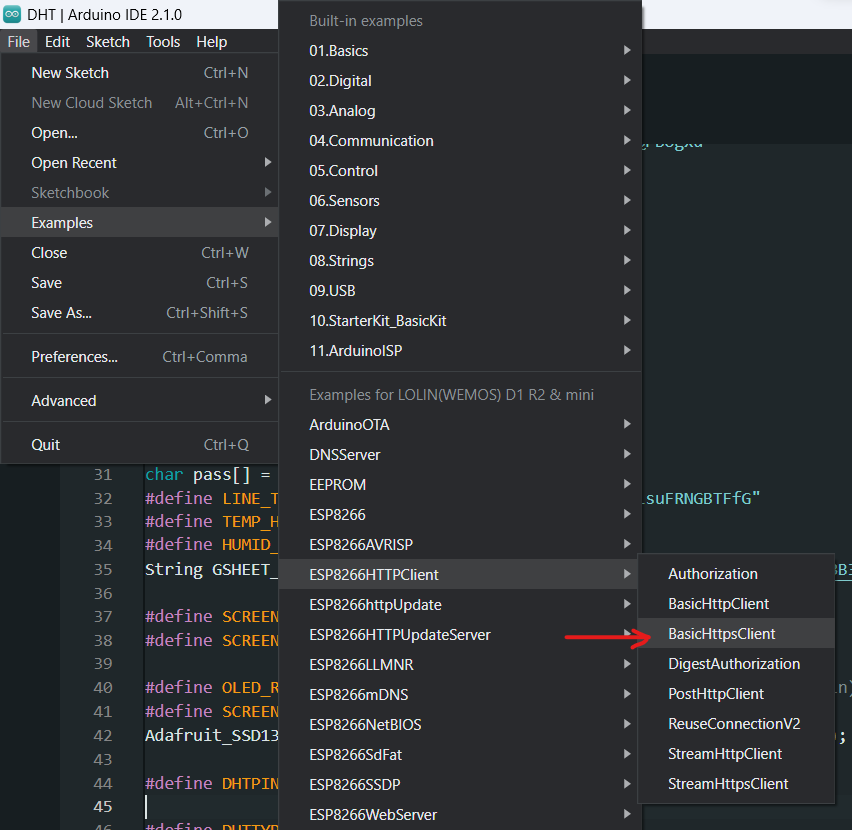Expand ArduinoOTA examples
The height and width of the screenshot is (830, 852).
[460, 425]
